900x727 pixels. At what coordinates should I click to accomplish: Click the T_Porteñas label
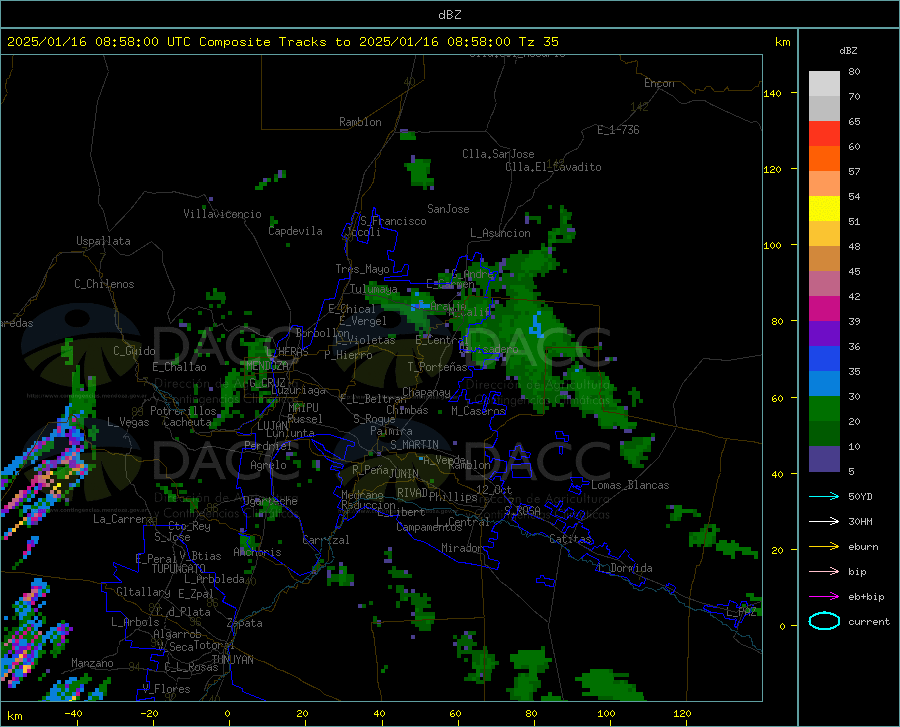[x=437, y=367]
